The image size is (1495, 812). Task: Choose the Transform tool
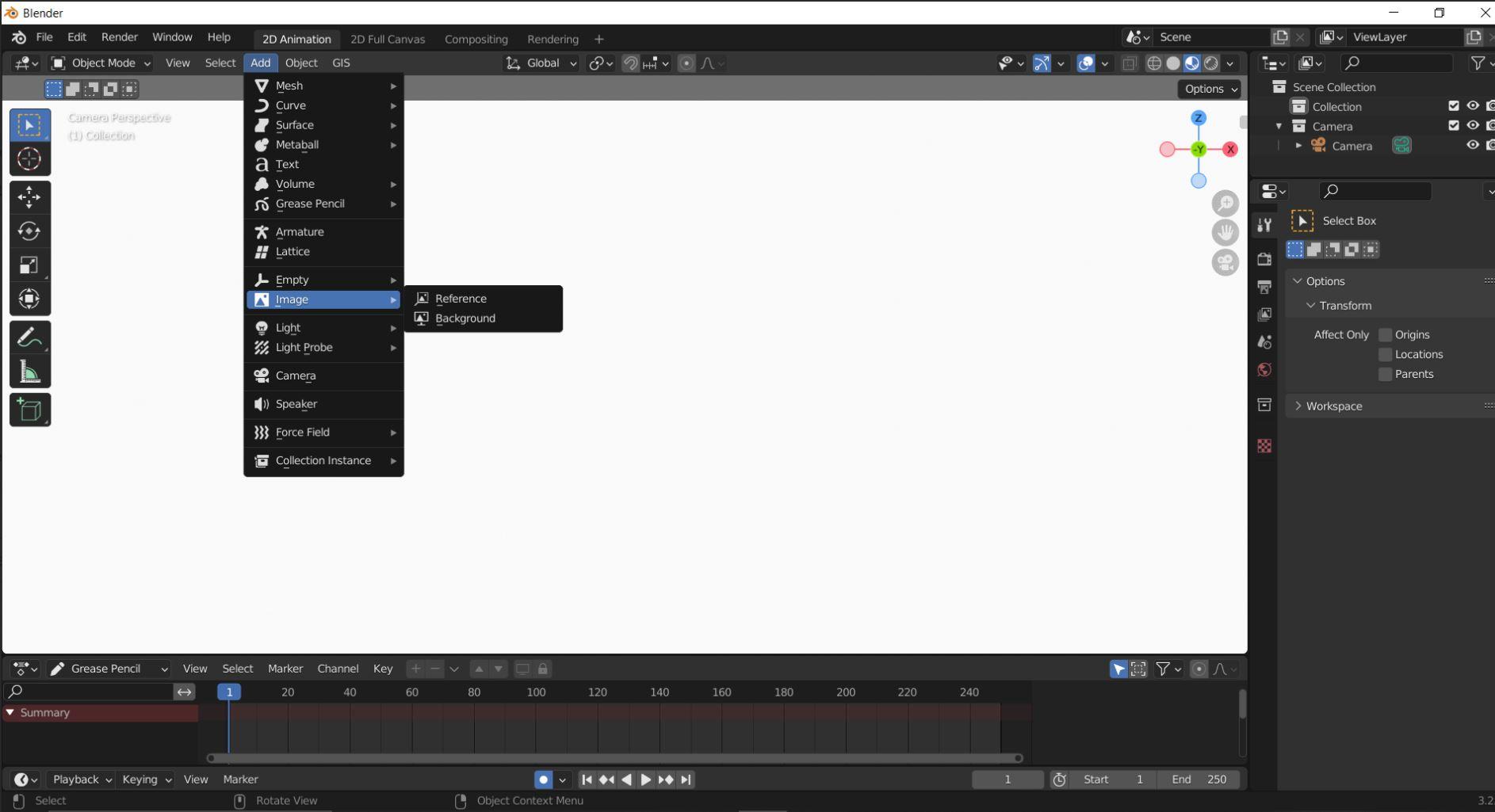[x=29, y=299]
